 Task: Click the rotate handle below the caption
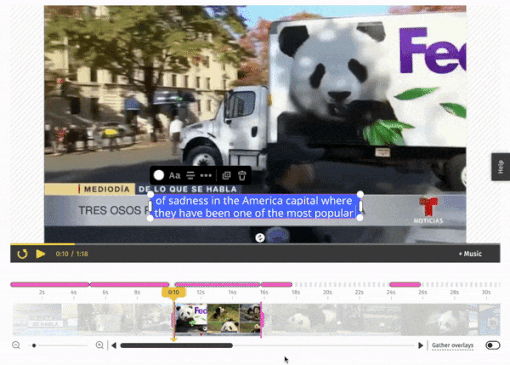[260, 238]
